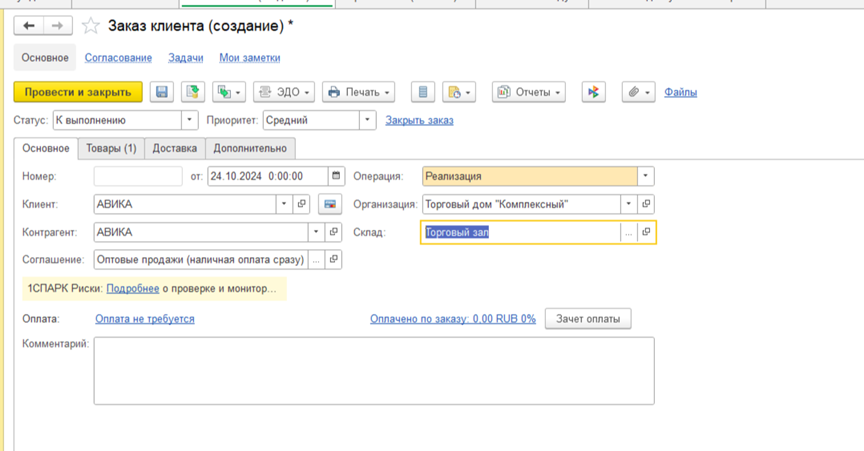Switch to the Дополнительно tab
This screenshot has width=864, height=451.
point(250,148)
